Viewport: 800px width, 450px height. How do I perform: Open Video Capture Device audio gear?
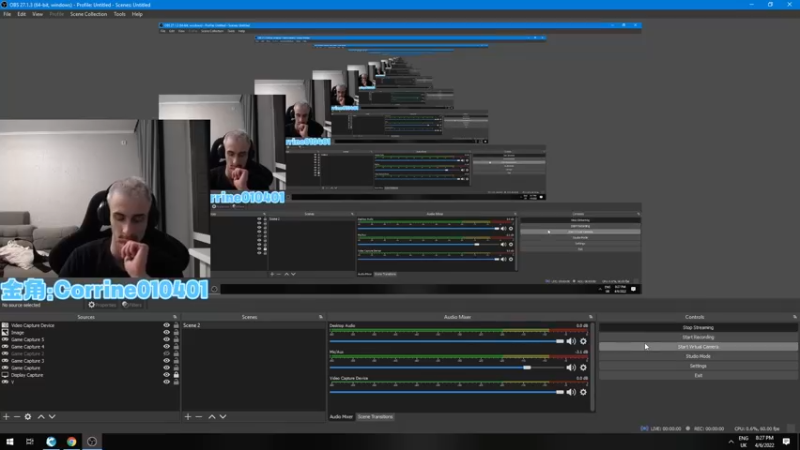[583, 392]
